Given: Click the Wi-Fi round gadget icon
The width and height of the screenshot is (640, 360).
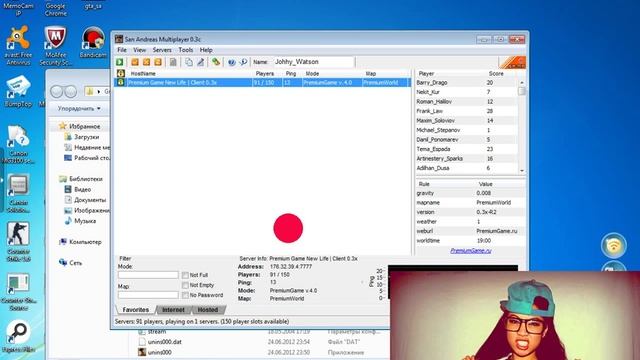Looking at the screenshot, I should [613, 245].
